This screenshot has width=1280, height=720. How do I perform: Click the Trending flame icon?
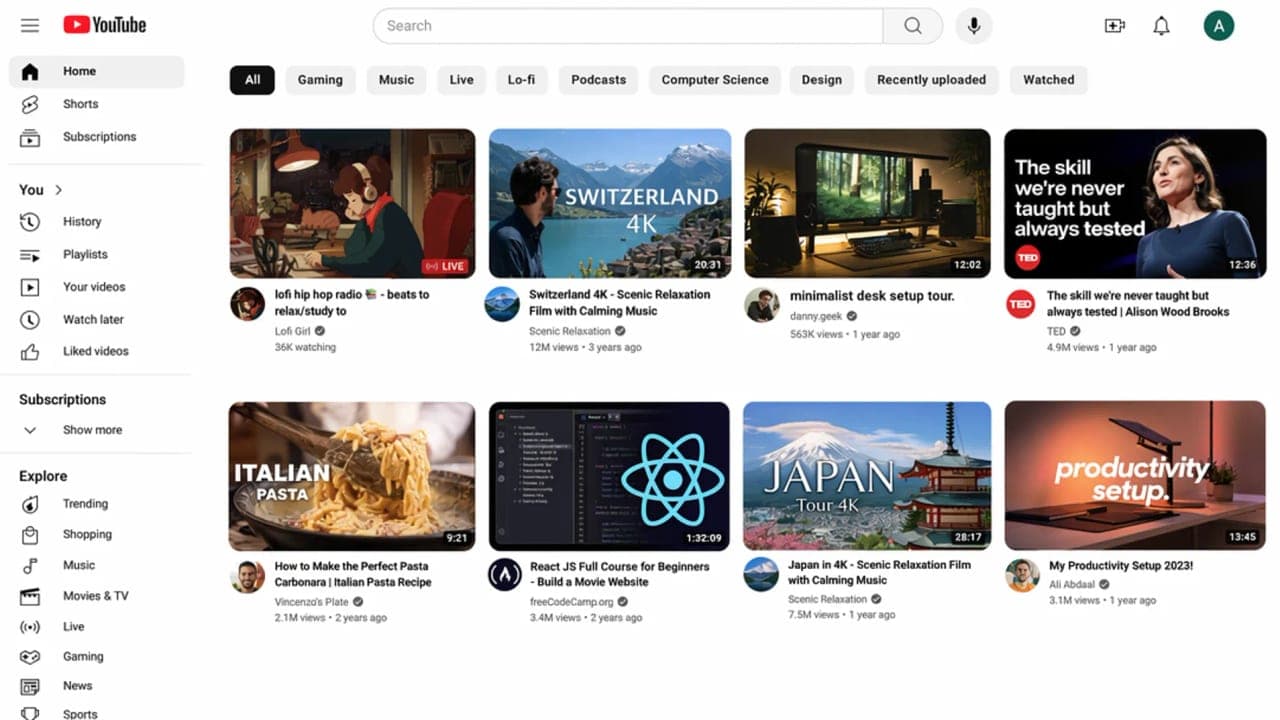tap(30, 504)
